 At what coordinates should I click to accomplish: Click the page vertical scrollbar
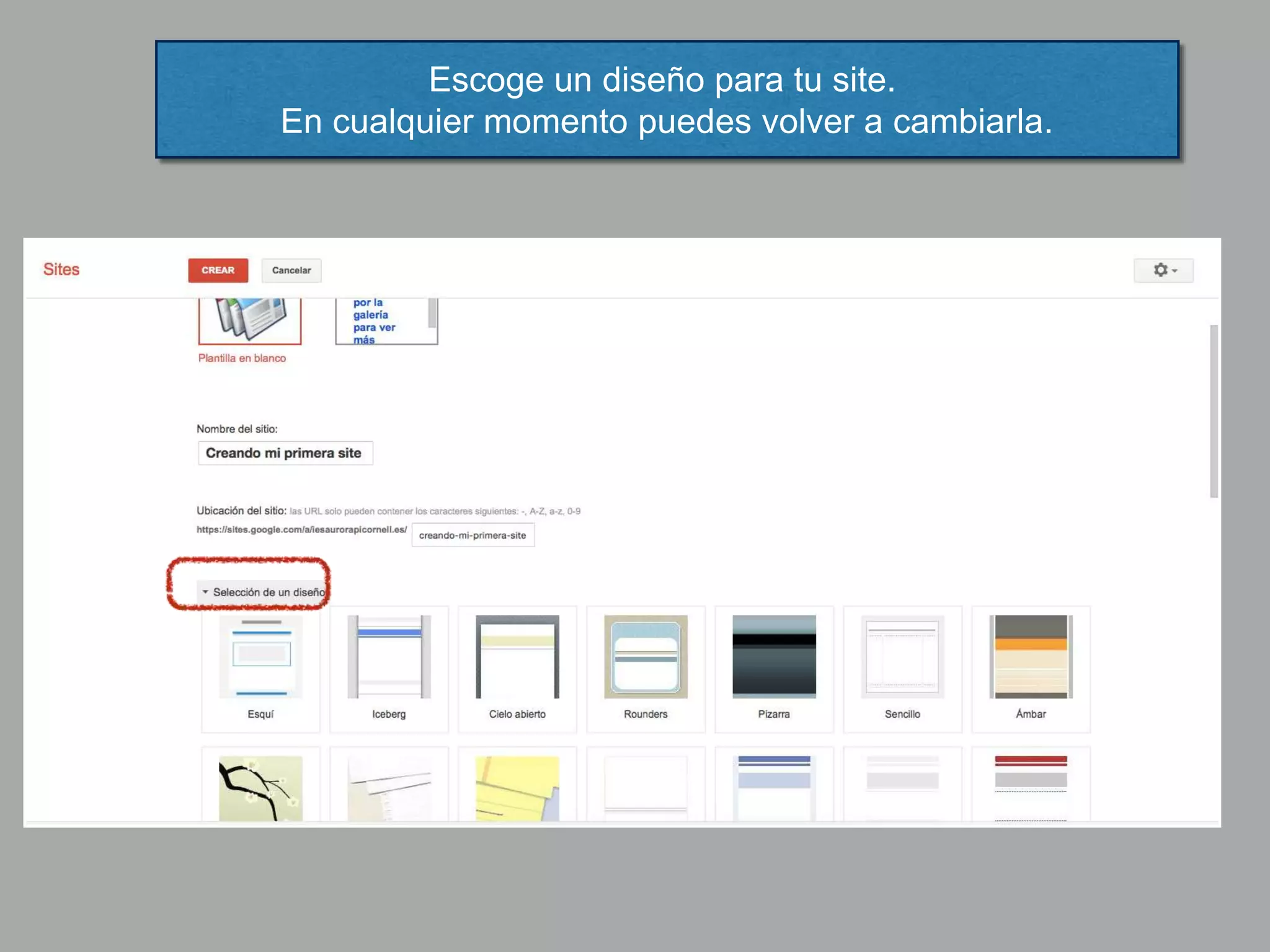click(1214, 411)
